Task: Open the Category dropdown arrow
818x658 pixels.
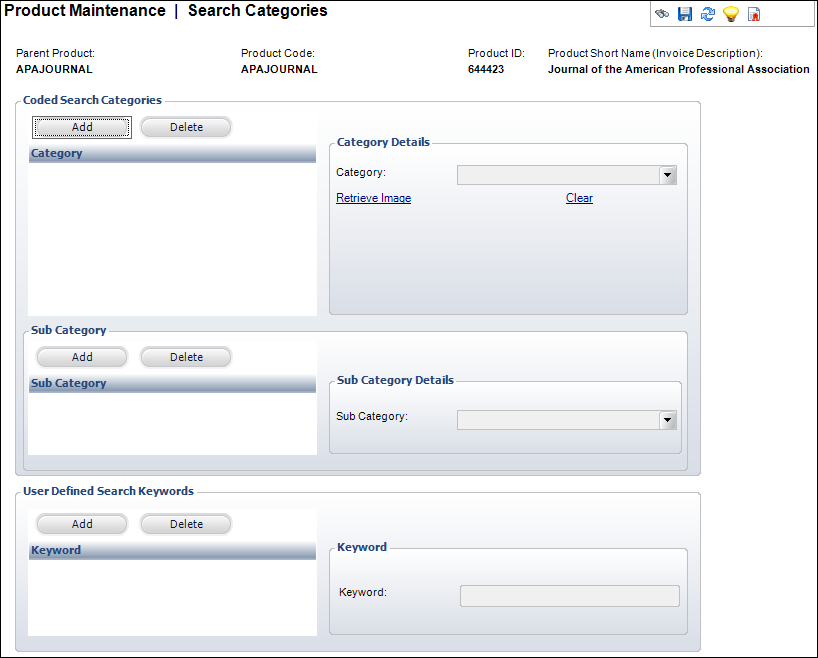Action: click(x=668, y=175)
